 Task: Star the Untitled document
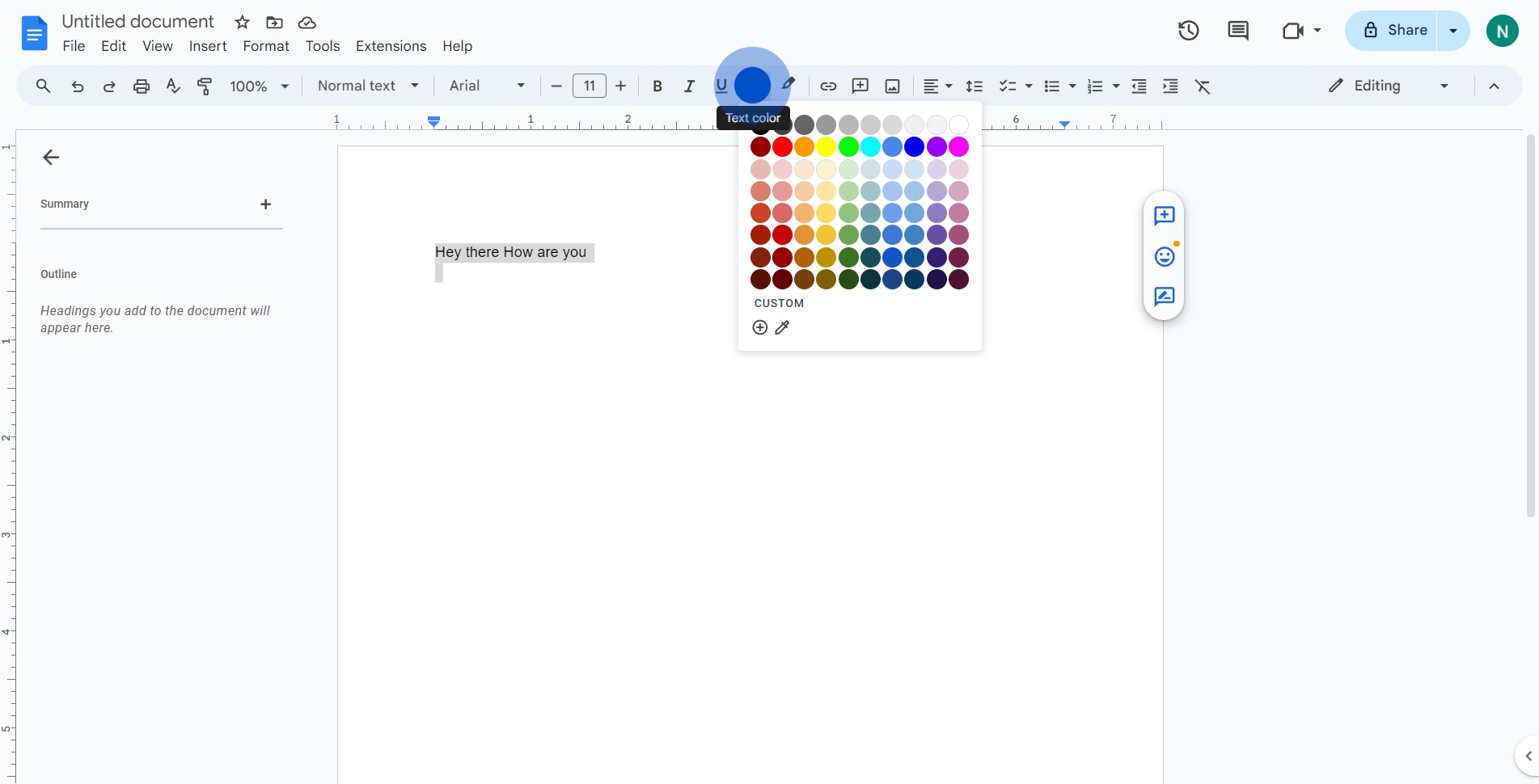tap(242, 22)
